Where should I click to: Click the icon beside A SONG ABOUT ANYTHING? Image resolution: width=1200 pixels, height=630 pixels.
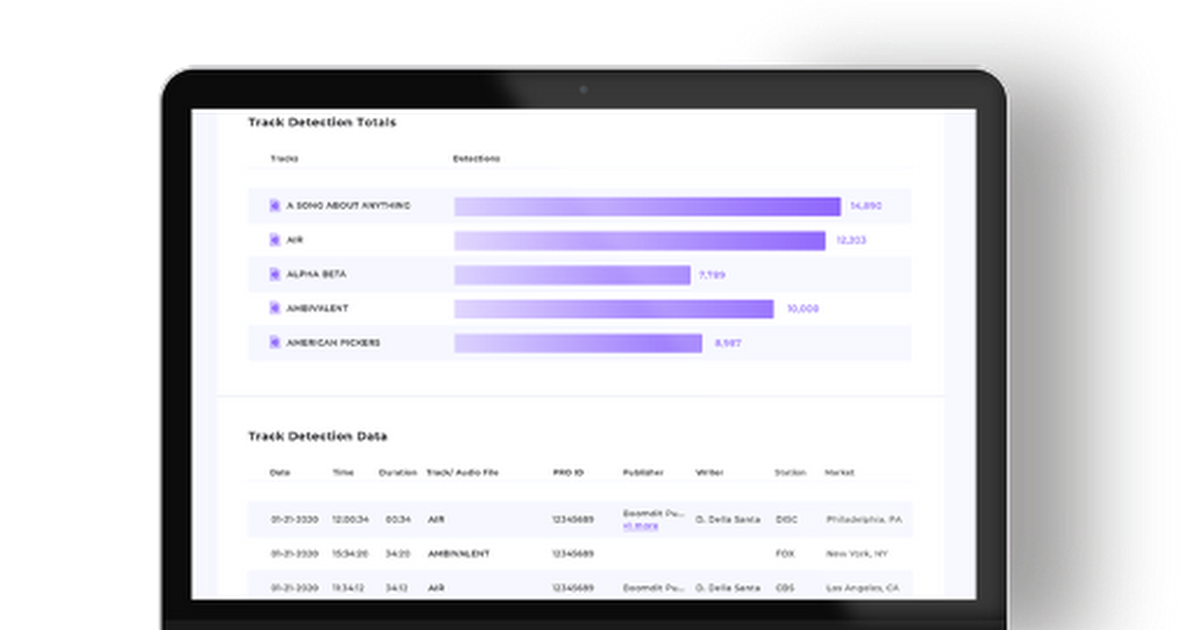click(274, 206)
